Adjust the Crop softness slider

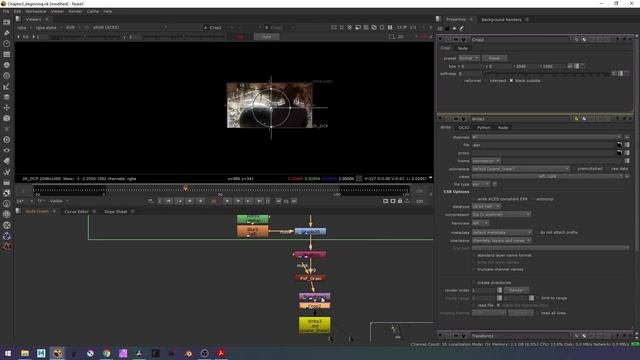click(547, 74)
